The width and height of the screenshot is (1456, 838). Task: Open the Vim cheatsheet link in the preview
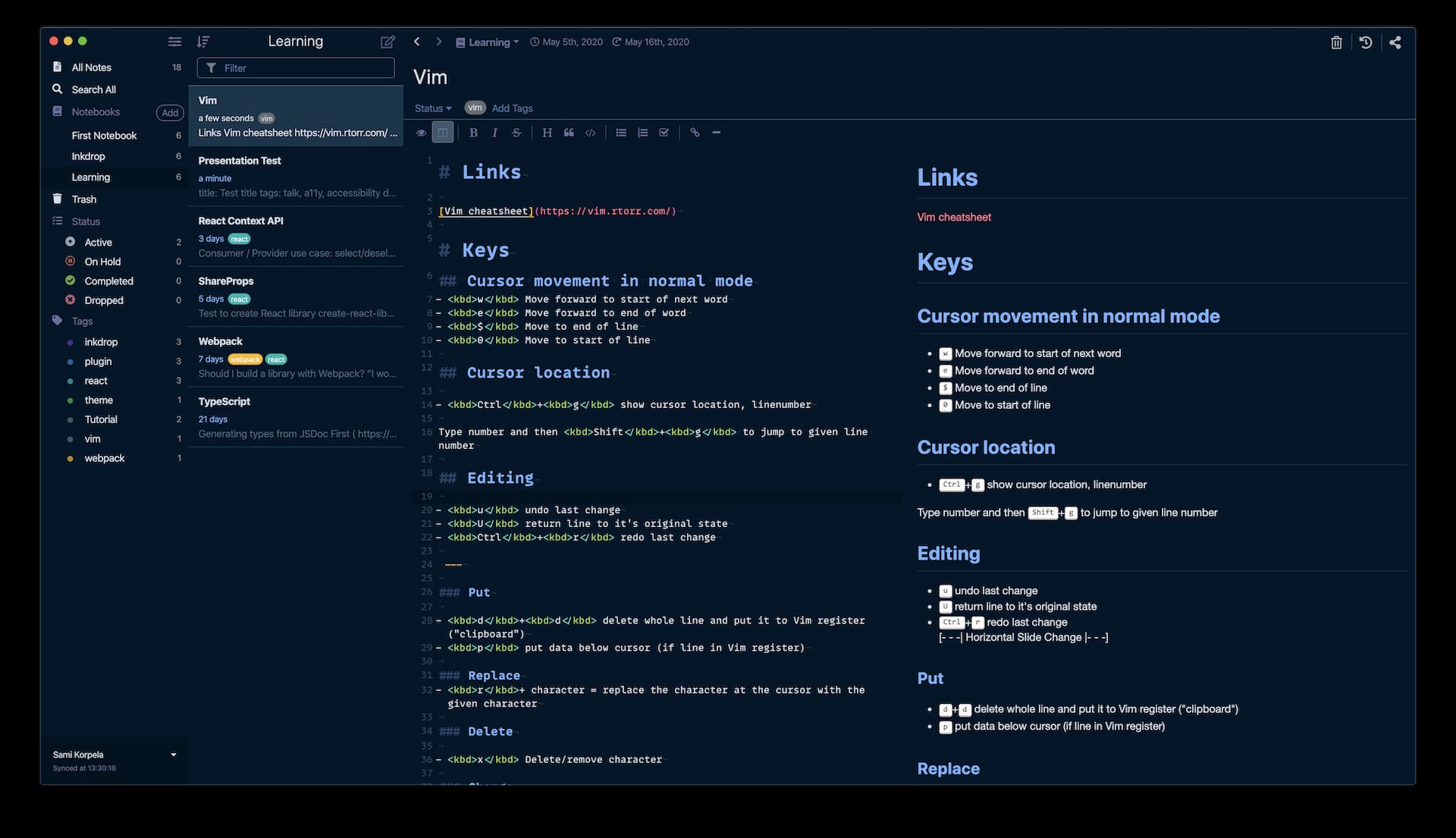point(953,217)
